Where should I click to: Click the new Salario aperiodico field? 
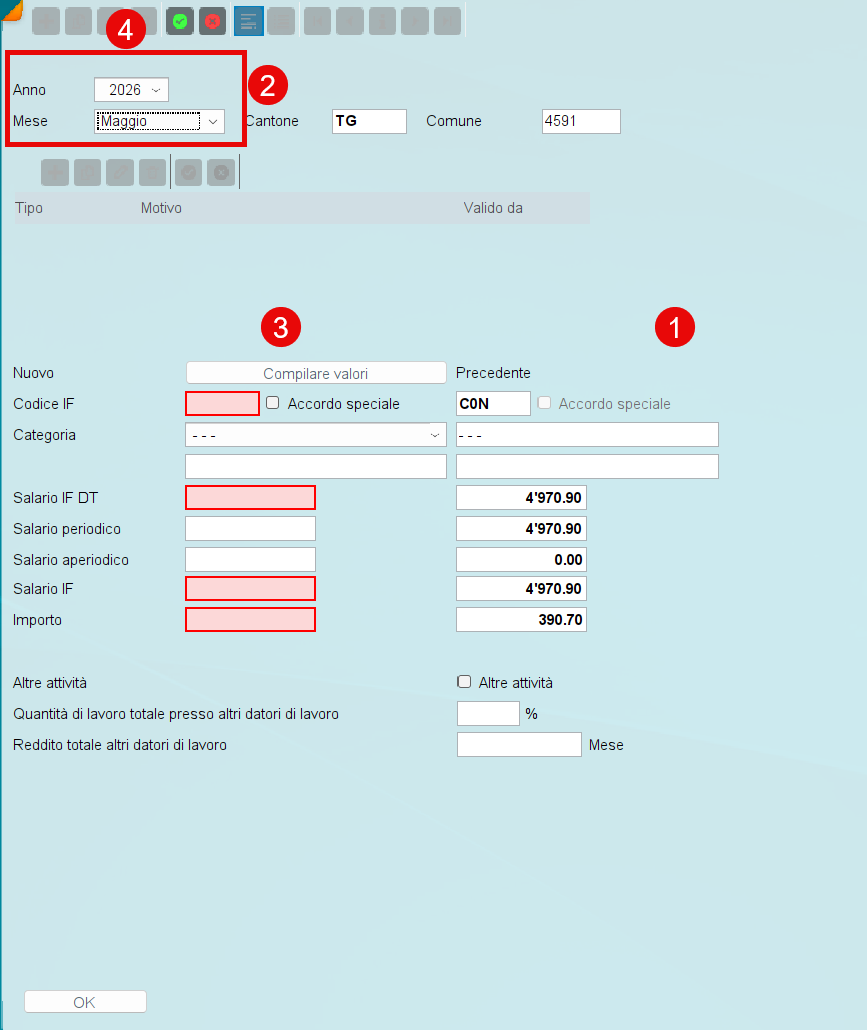click(250, 560)
